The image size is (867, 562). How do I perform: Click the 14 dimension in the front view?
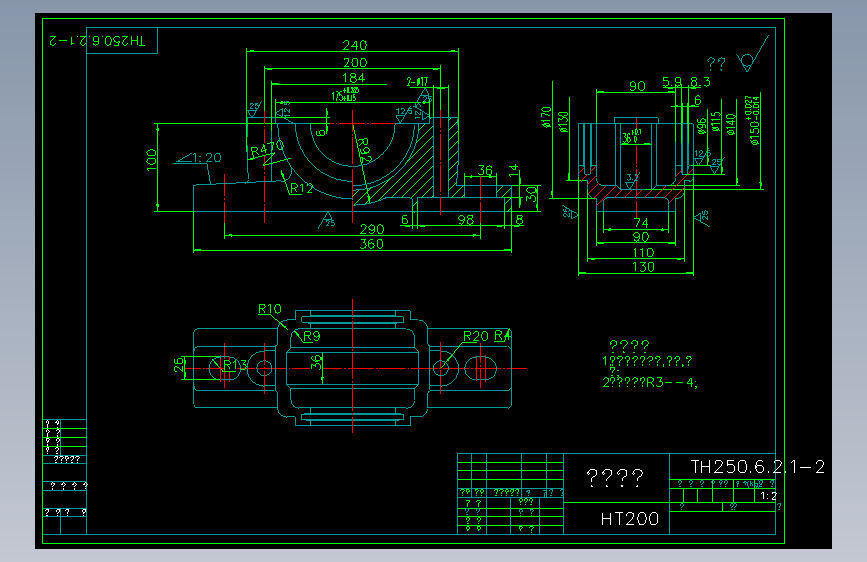[514, 170]
